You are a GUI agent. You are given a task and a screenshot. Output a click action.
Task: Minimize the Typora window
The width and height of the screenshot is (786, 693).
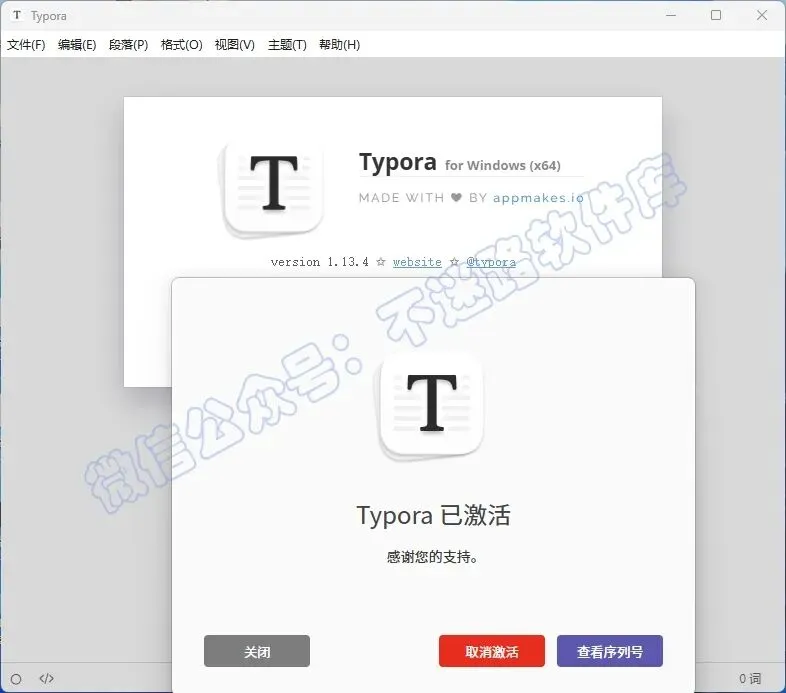click(x=671, y=15)
